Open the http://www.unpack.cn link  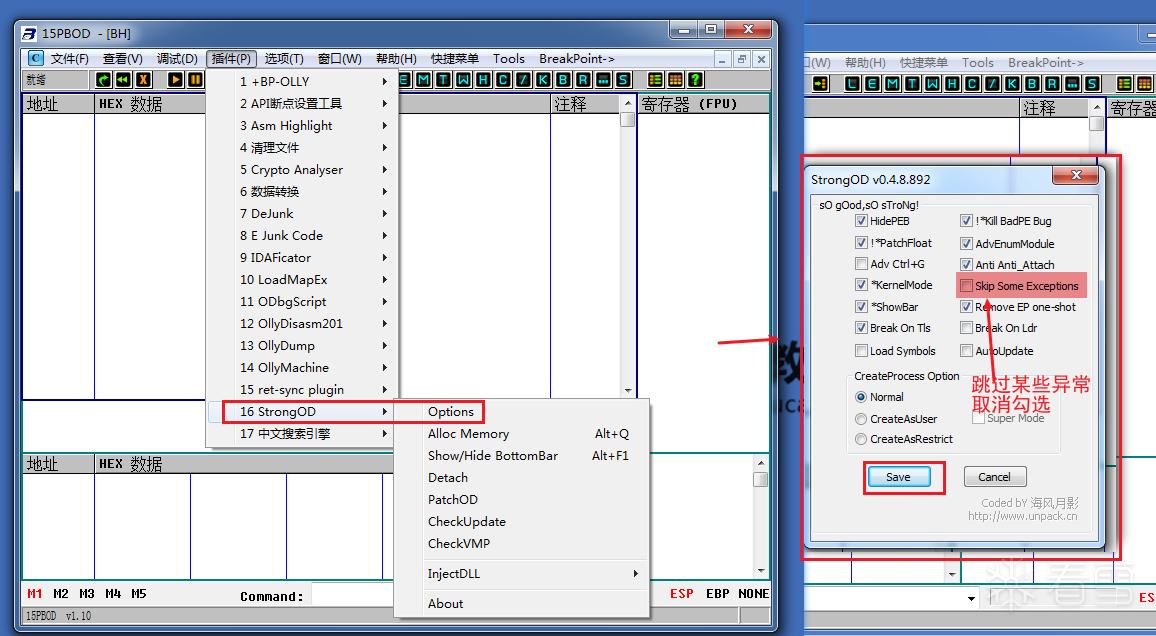pos(1023,516)
